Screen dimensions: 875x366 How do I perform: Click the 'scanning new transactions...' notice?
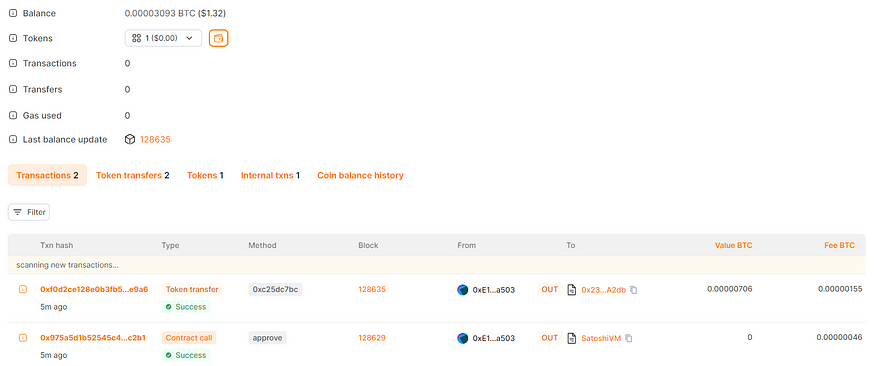68,264
